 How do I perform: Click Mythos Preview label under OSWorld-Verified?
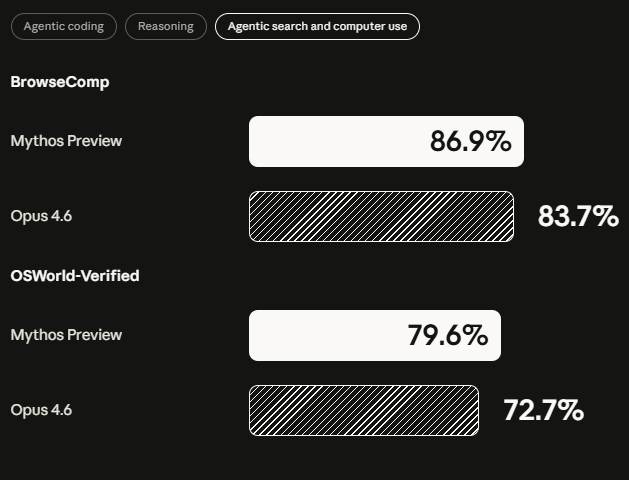(x=66, y=335)
